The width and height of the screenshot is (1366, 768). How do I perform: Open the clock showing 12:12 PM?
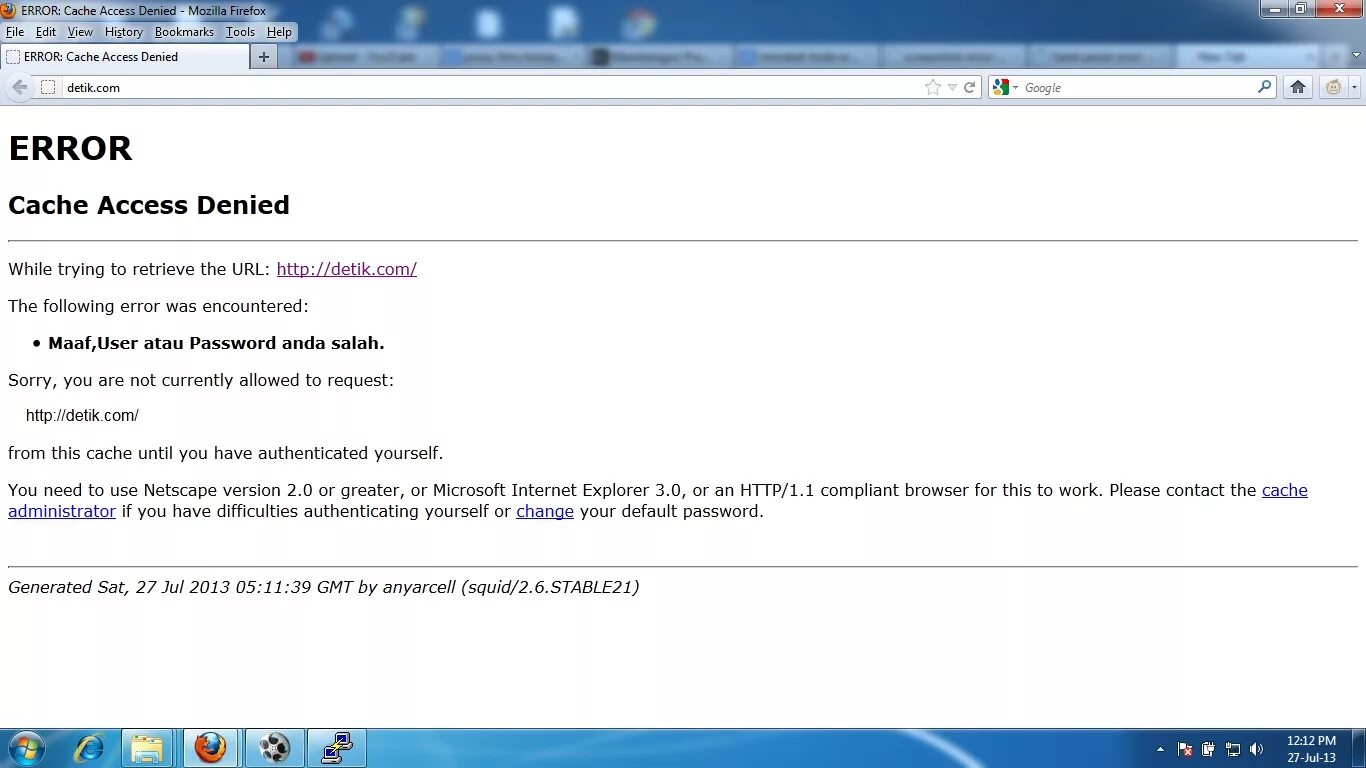click(1311, 749)
